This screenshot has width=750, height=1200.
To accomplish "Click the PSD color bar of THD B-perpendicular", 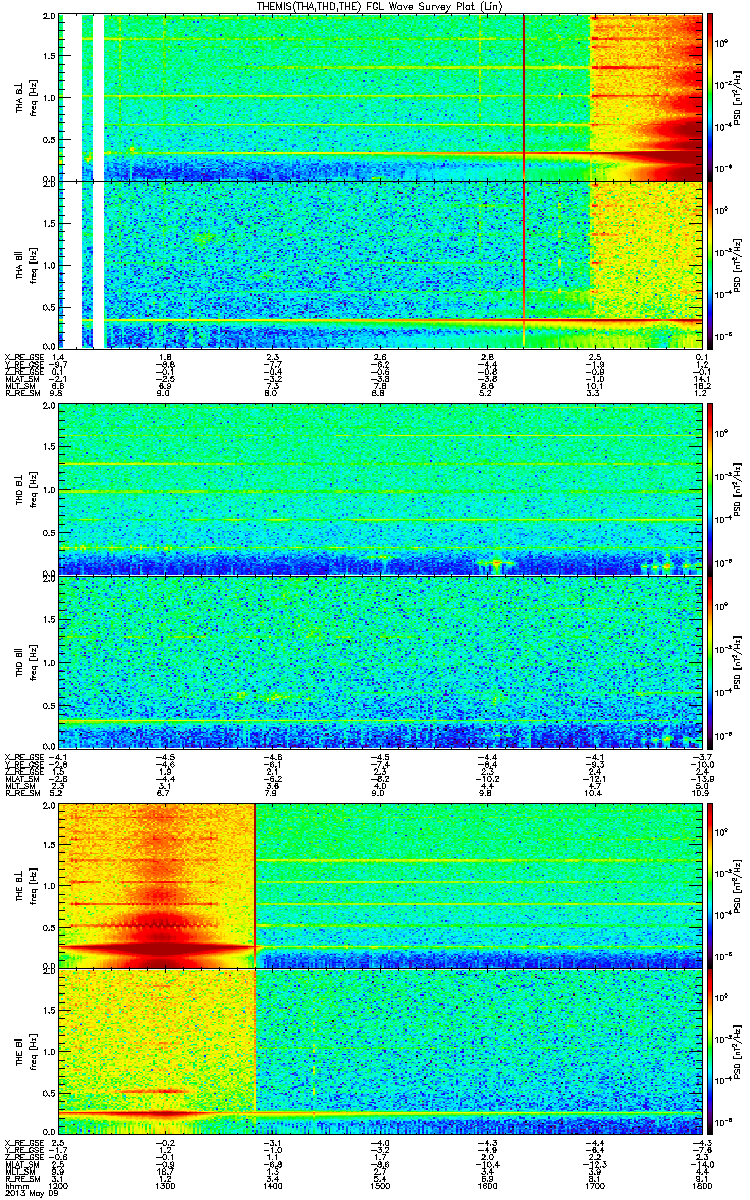I will coord(711,488).
